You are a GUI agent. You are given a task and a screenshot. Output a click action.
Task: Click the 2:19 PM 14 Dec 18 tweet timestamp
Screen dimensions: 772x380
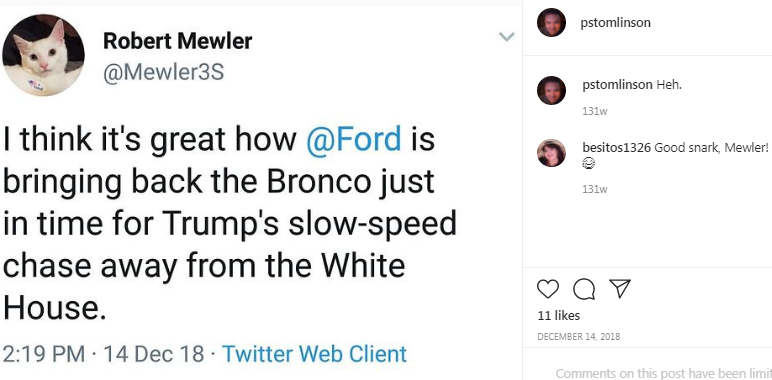103,354
